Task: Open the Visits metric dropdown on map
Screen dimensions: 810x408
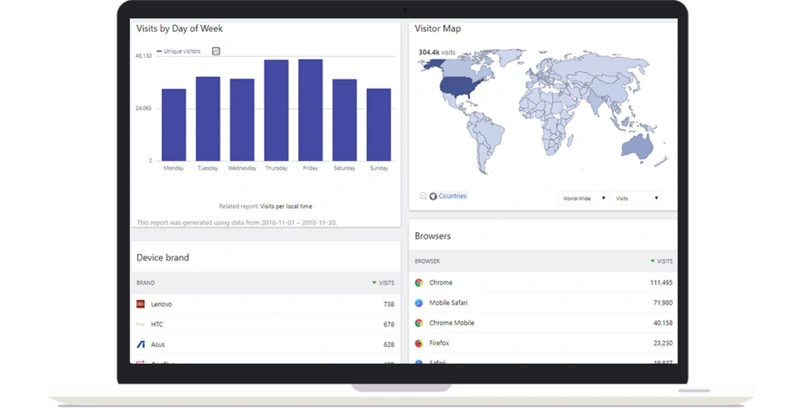Action: click(x=637, y=198)
